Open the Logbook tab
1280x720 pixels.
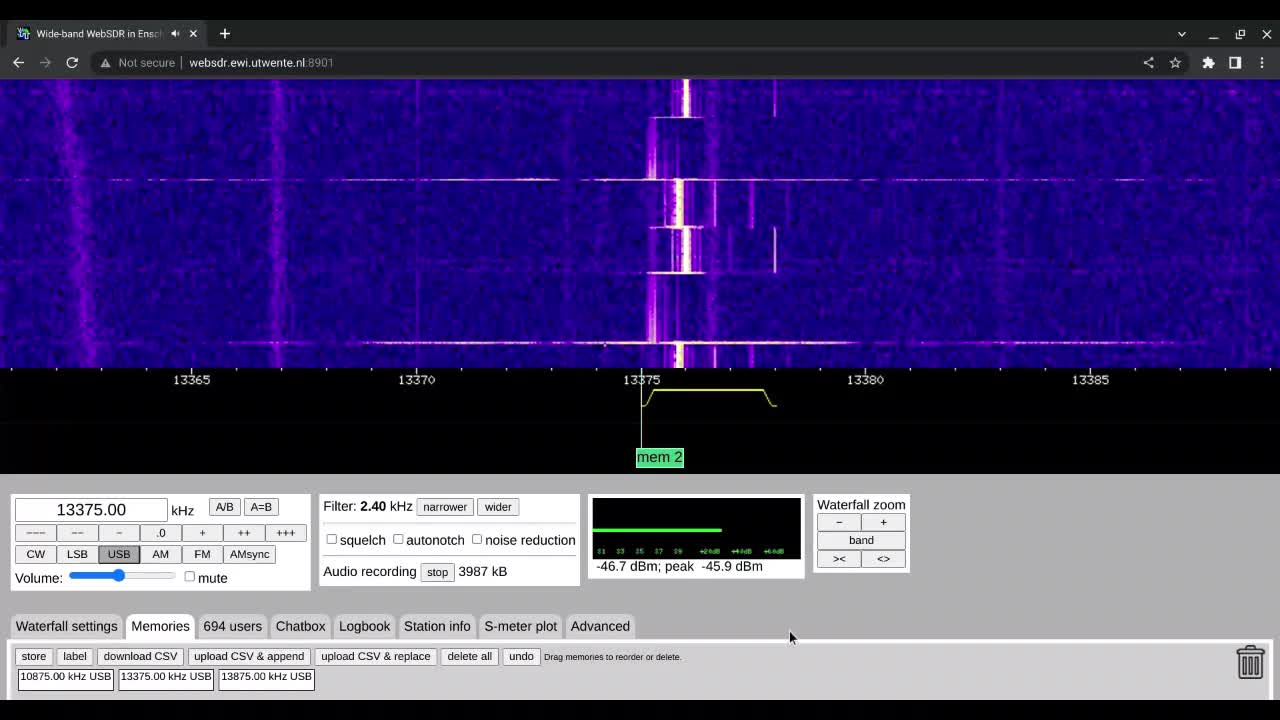(364, 626)
